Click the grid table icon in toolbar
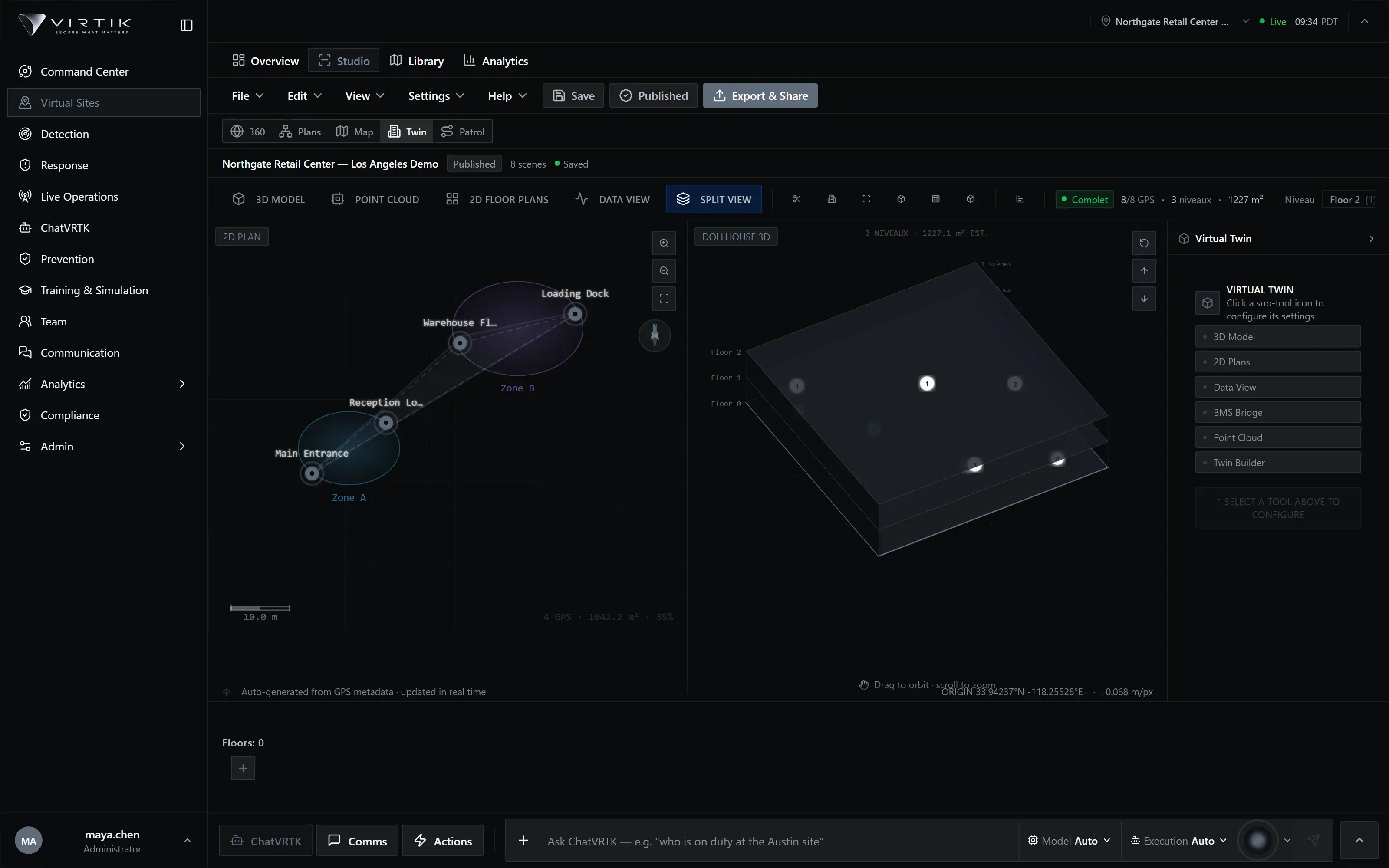The image size is (1389, 868). [x=935, y=199]
